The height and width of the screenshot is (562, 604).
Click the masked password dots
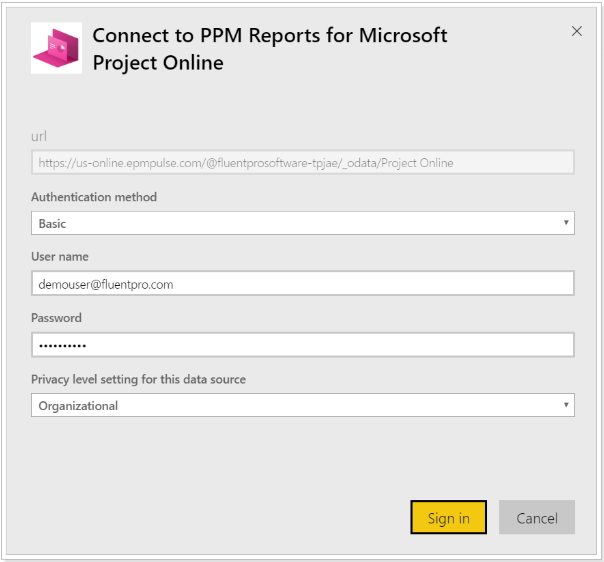[62, 346]
